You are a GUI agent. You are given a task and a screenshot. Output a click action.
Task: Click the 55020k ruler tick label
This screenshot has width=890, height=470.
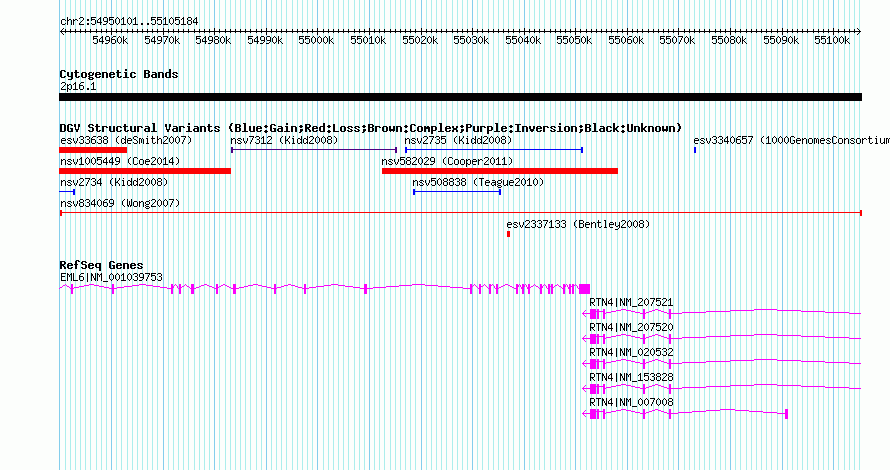pyautogui.click(x=420, y=40)
